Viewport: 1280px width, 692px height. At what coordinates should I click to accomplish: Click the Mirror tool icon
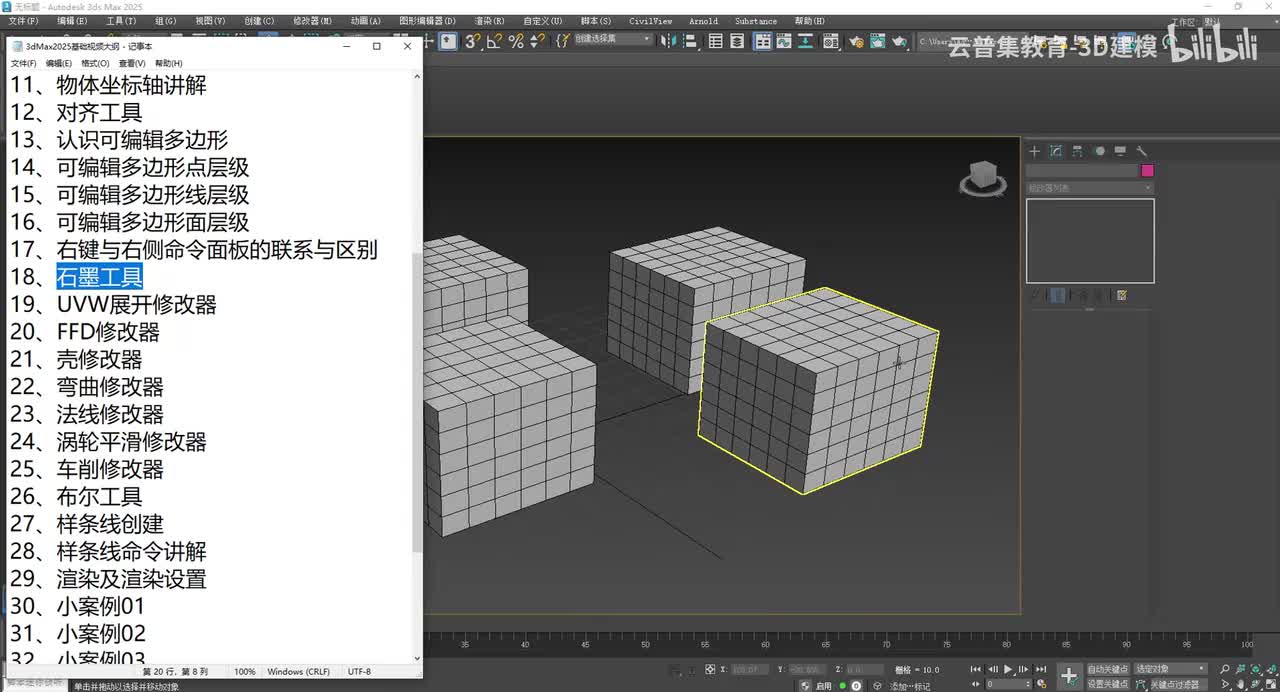[669, 41]
